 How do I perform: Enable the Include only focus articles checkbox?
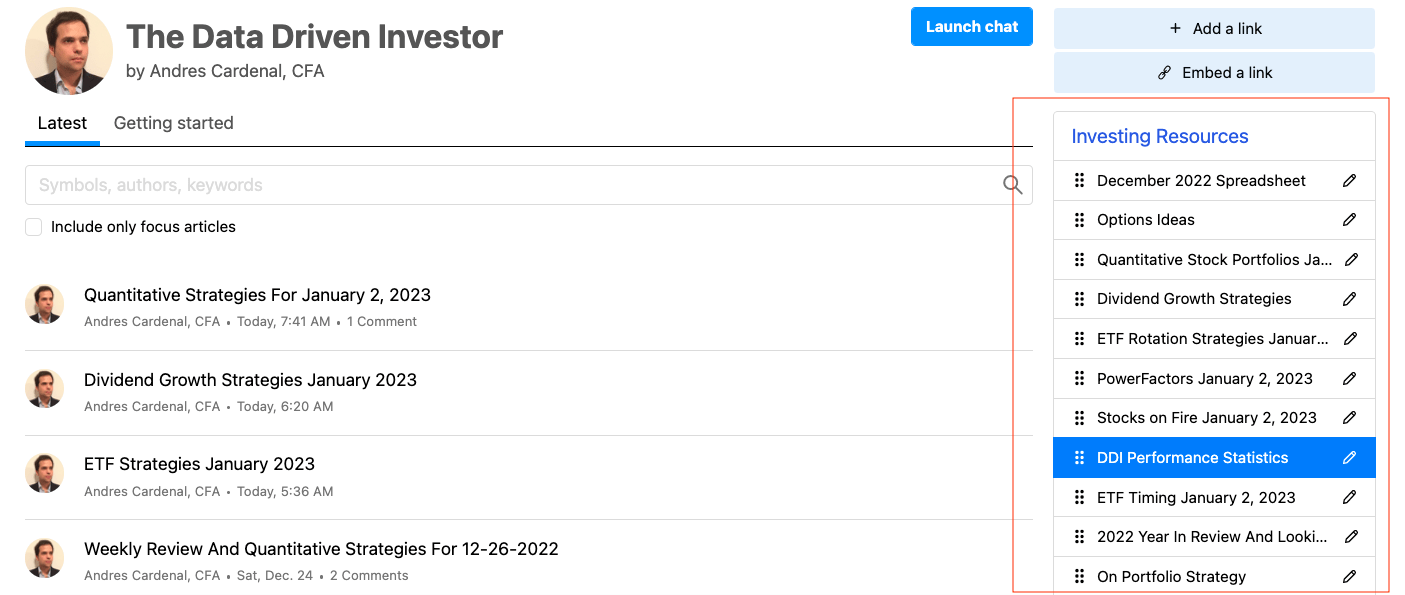pyautogui.click(x=33, y=227)
